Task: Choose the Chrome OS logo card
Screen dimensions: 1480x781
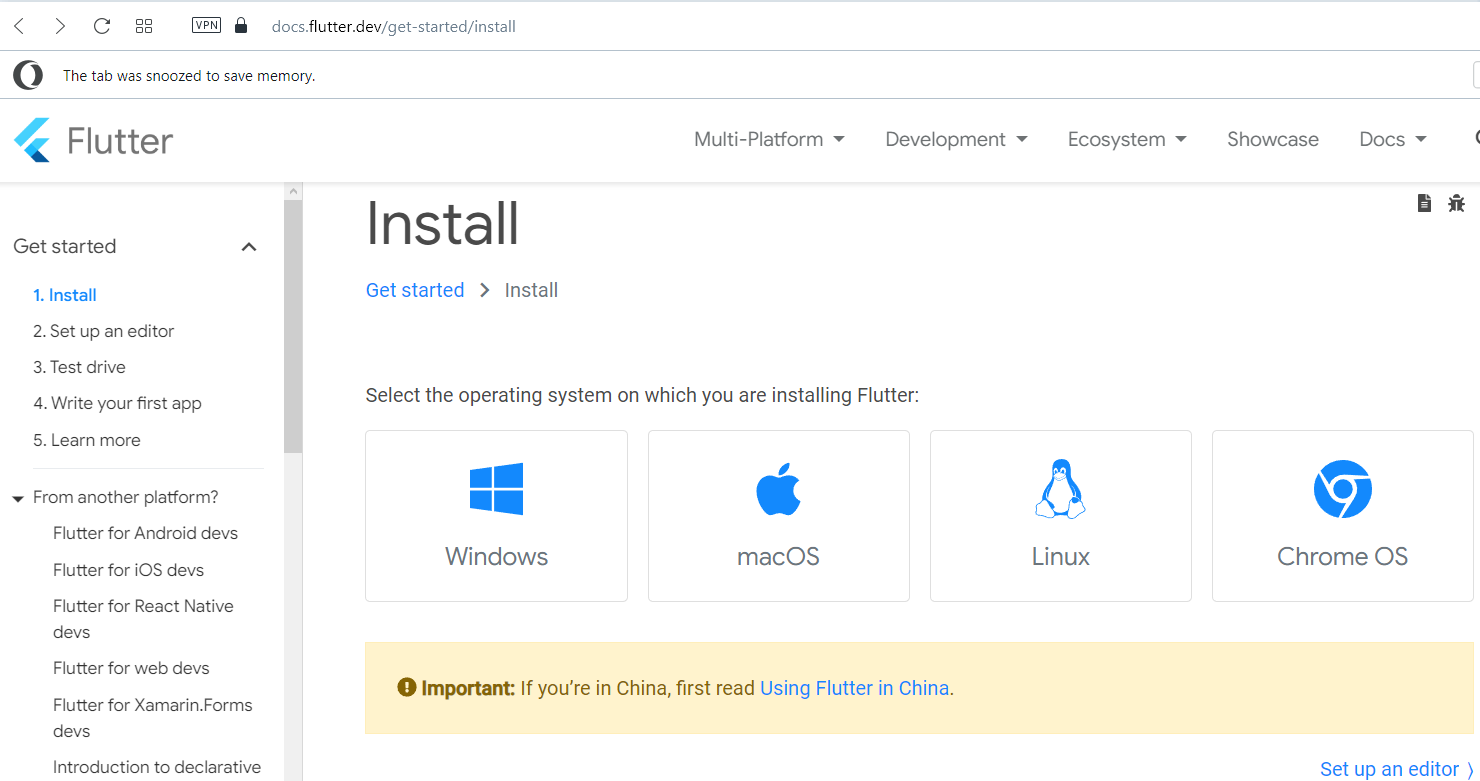Action: tap(1343, 516)
